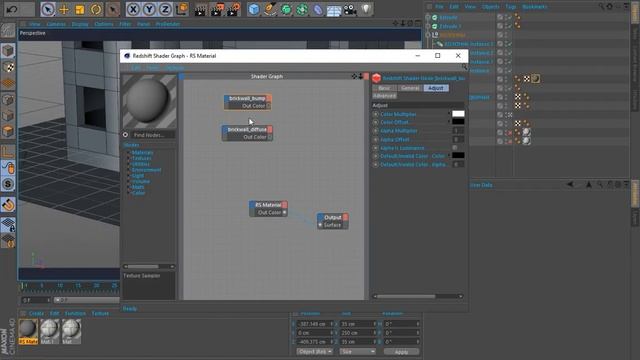Click the blue Cube primitive icon
The image size is (640, 360).
point(254,9)
